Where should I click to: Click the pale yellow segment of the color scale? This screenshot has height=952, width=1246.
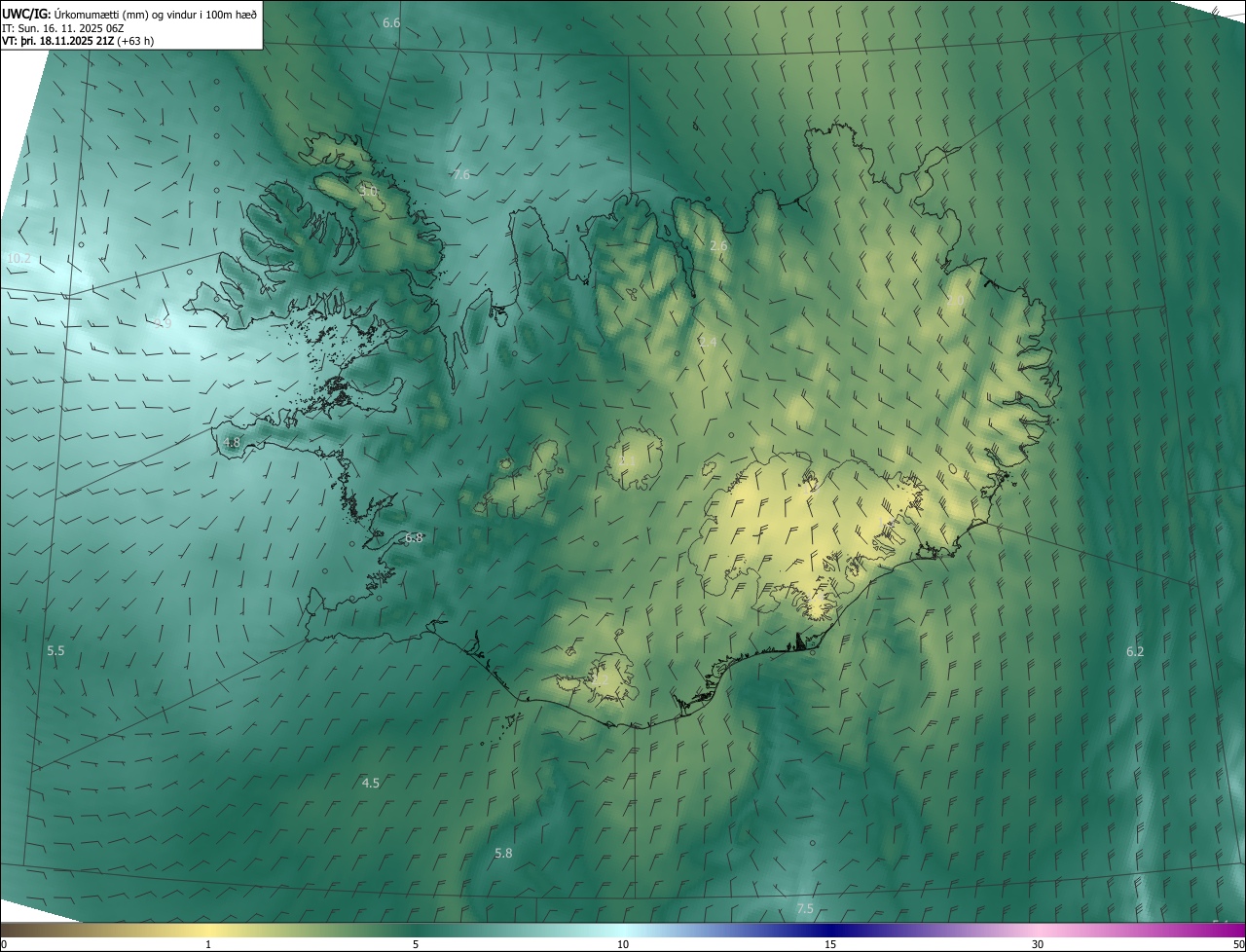(x=209, y=931)
